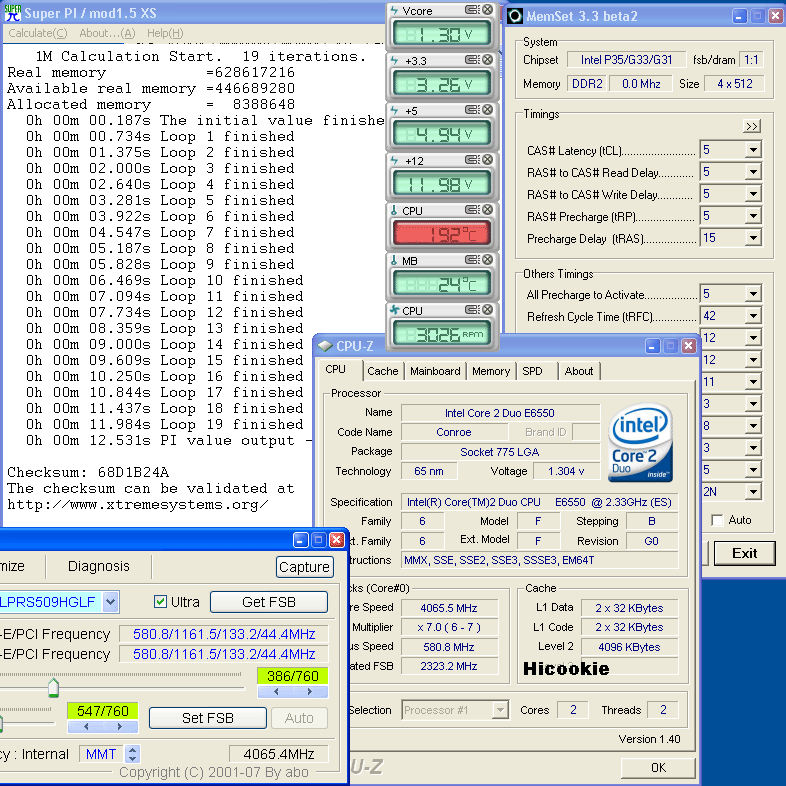This screenshot has height=786, width=786.
Task: Enable the Auto checkbox in MemSet
Action: (717, 520)
